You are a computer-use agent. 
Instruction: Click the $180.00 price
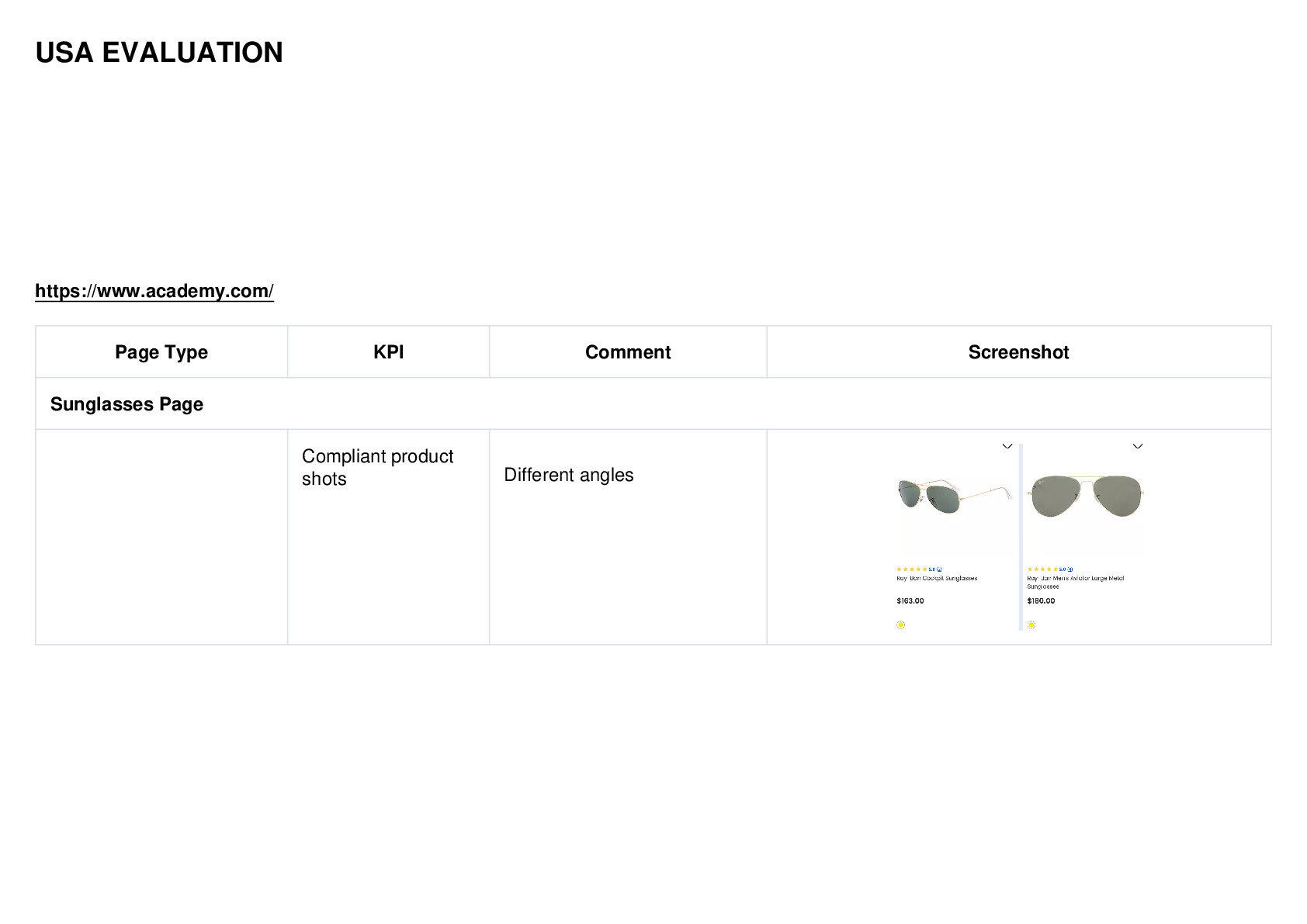tap(1041, 600)
